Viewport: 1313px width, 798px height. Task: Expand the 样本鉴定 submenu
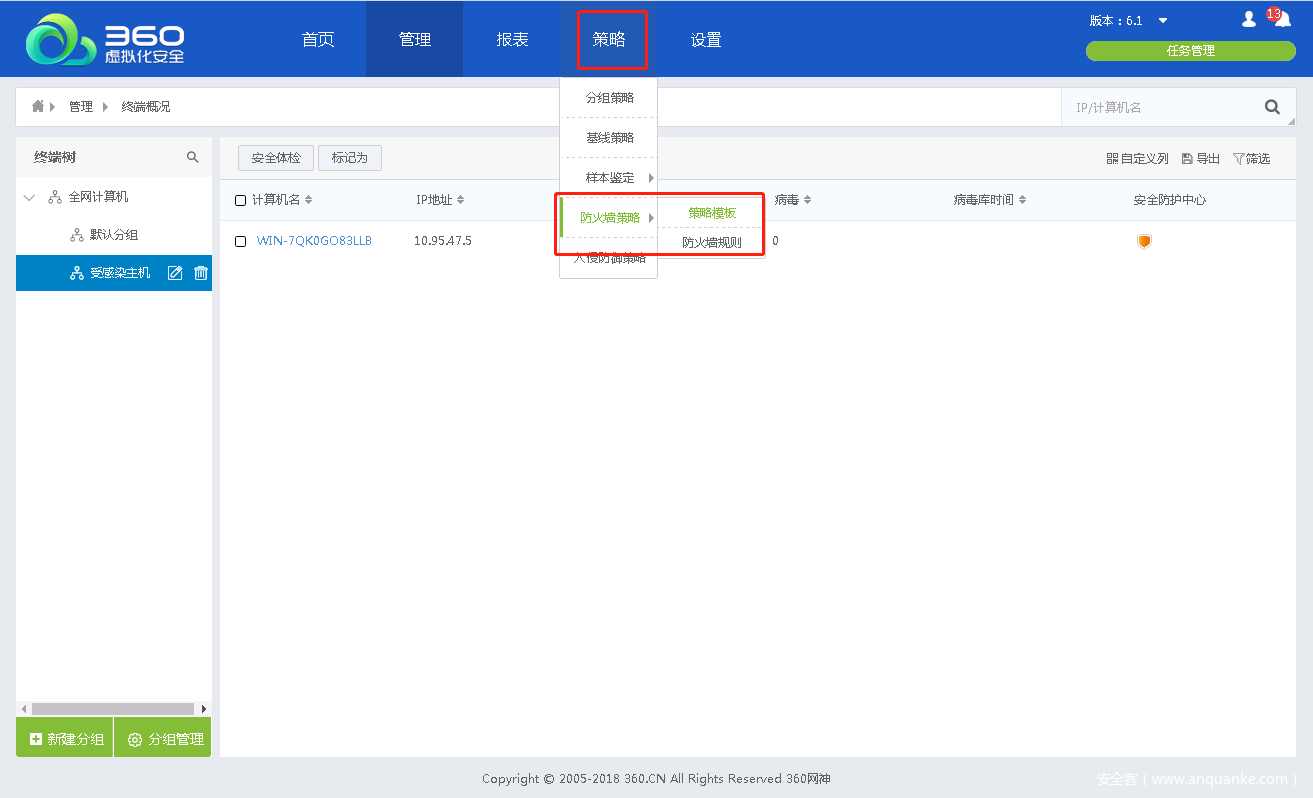[609, 178]
